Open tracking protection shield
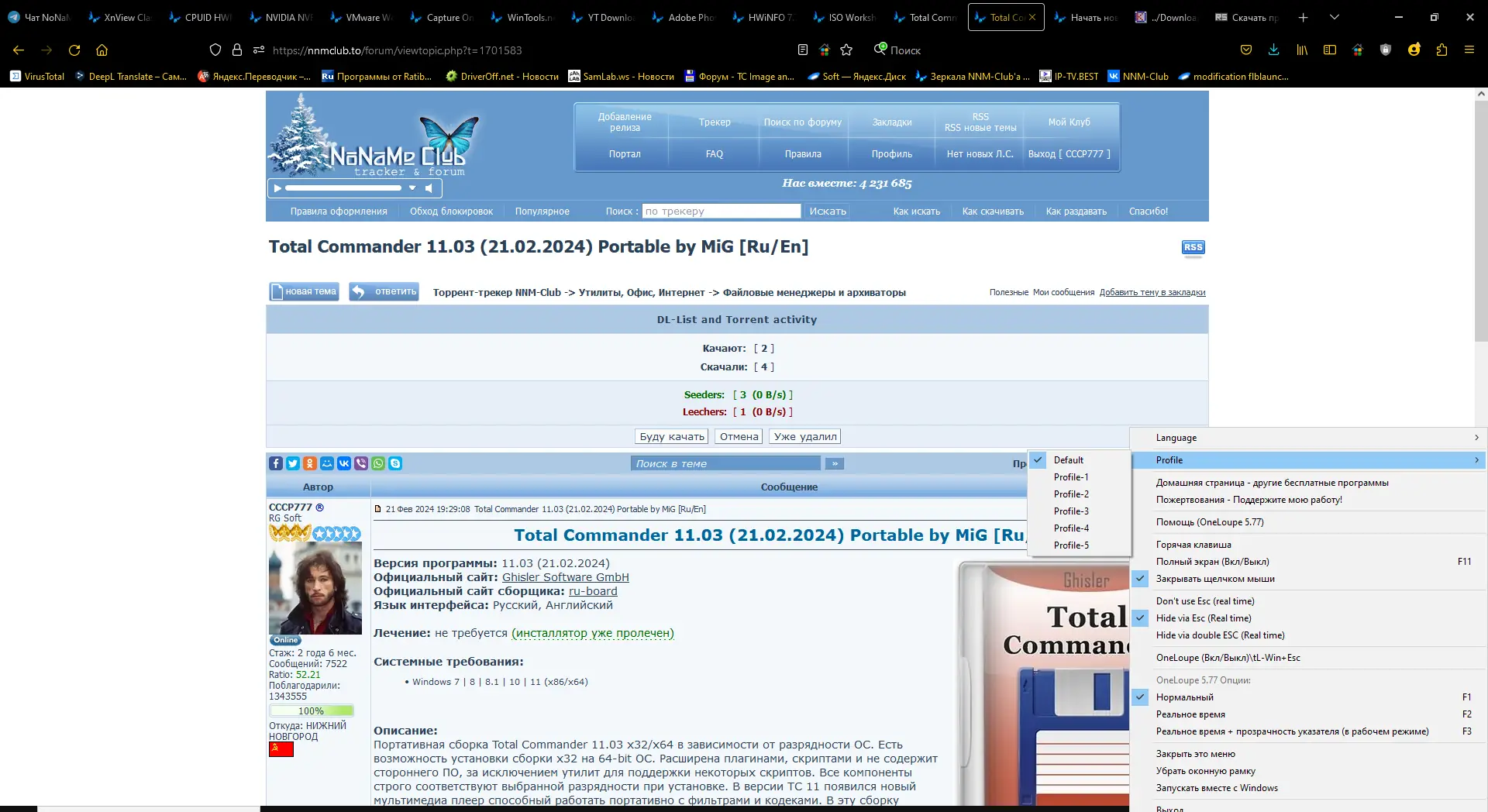The height and width of the screenshot is (812, 1488). point(215,50)
